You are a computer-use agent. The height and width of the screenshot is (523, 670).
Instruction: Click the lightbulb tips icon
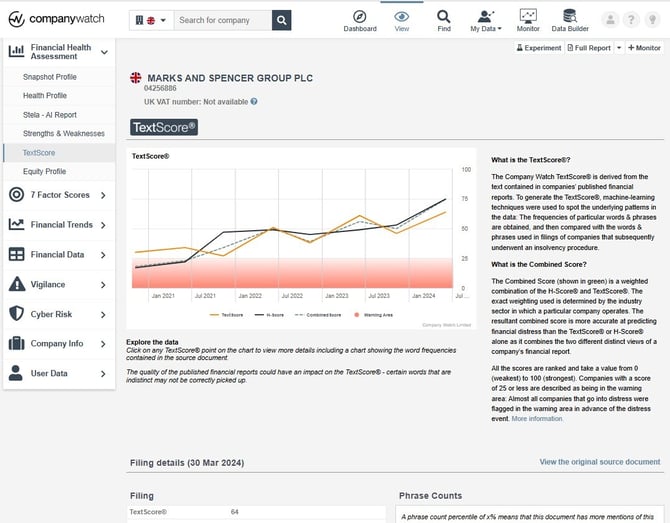click(x=652, y=20)
